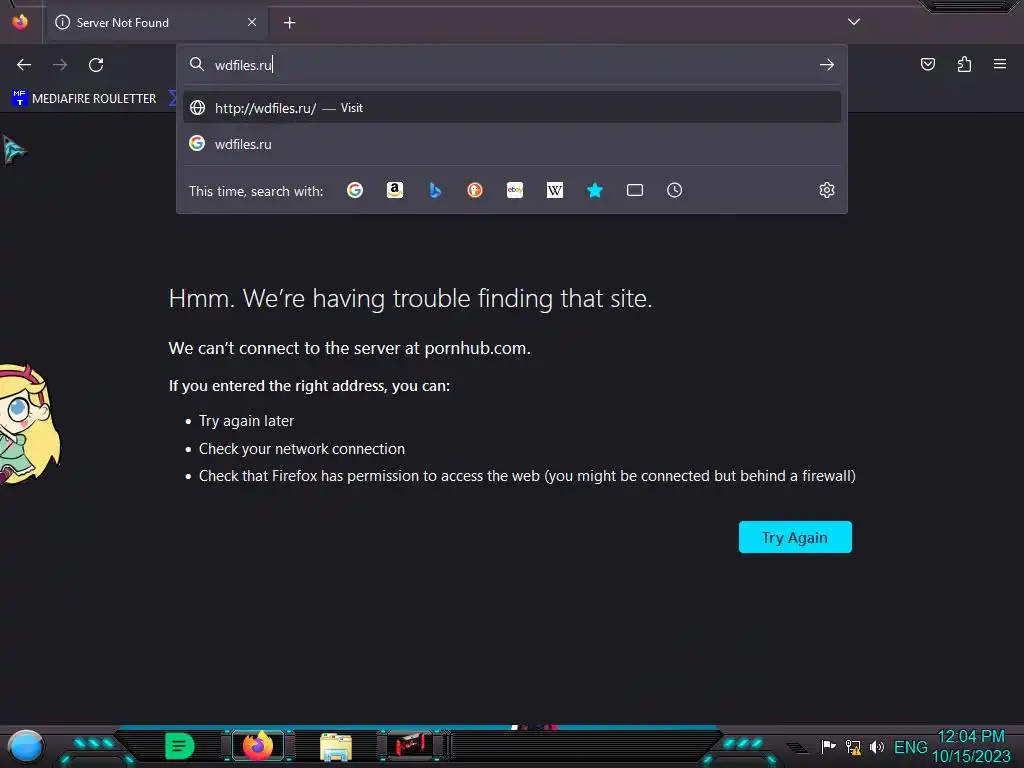This screenshot has height=768, width=1024.
Task: Click the search magnifier in address bar
Action: pos(197,64)
